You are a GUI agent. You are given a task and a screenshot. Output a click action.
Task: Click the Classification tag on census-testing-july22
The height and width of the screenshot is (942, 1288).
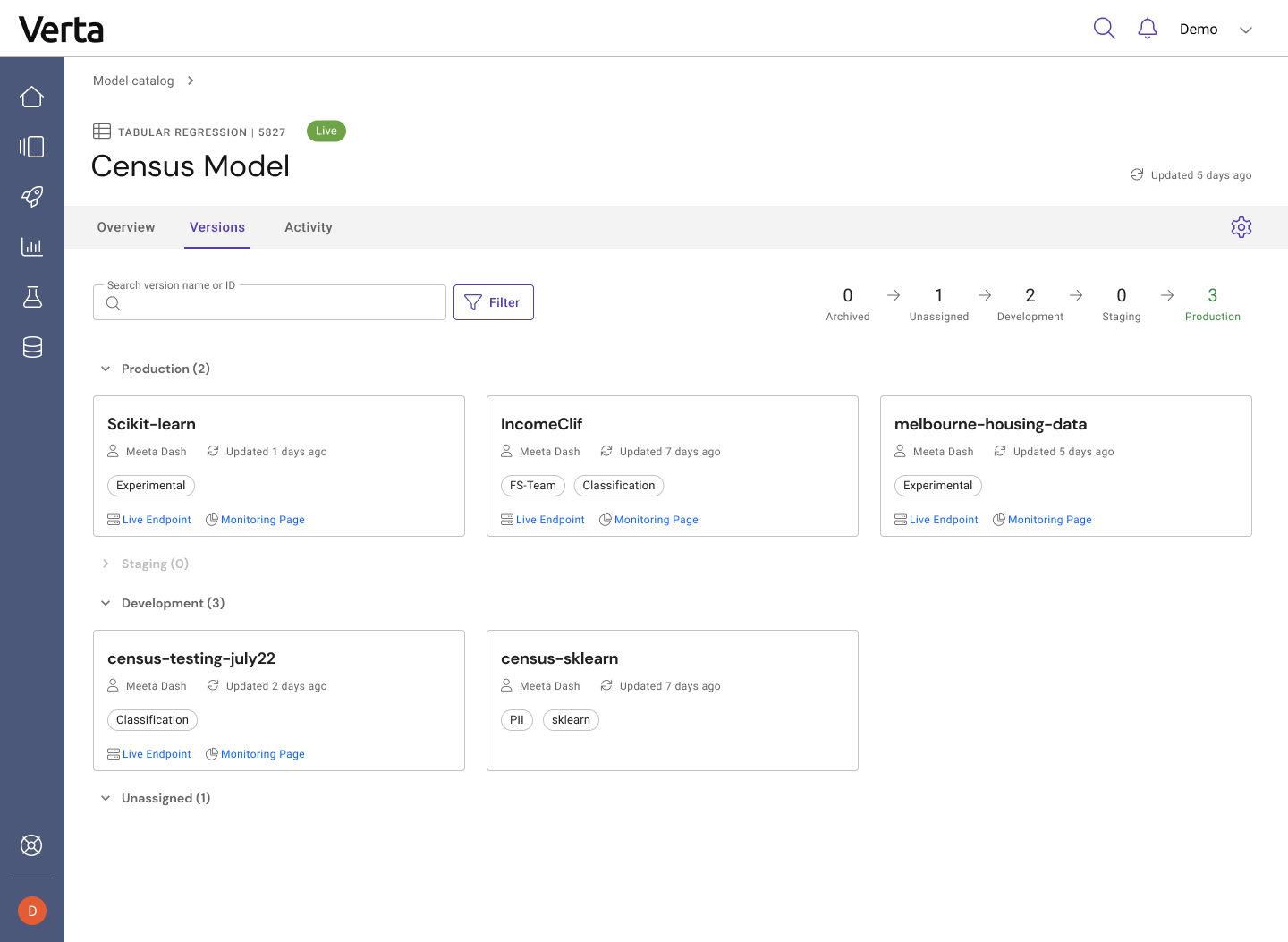153,720
